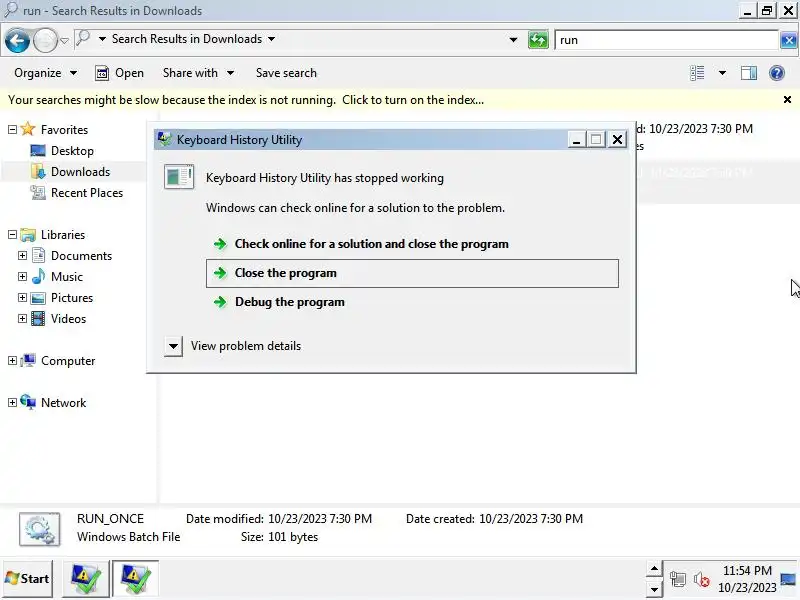This screenshot has width=800, height=600.
Task: Click the grayed Forward navigation arrow
Action: click(45, 40)
